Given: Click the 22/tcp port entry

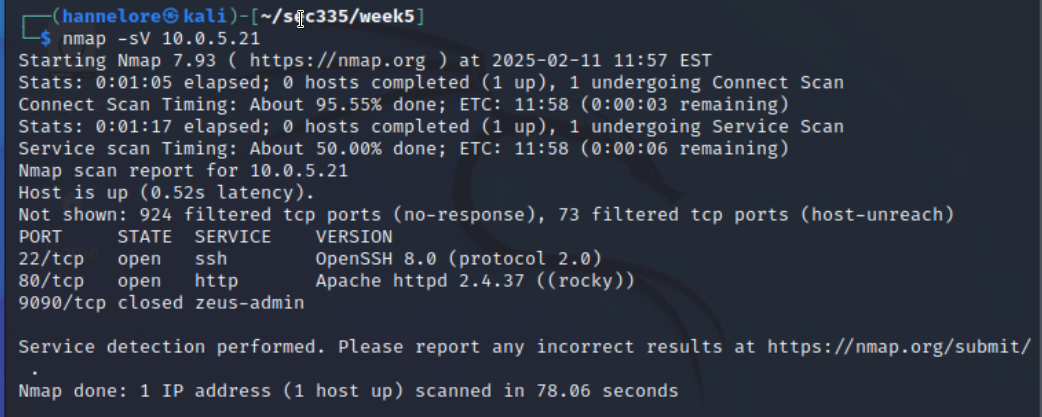Looking at the screenshot, I should (51, 259).
